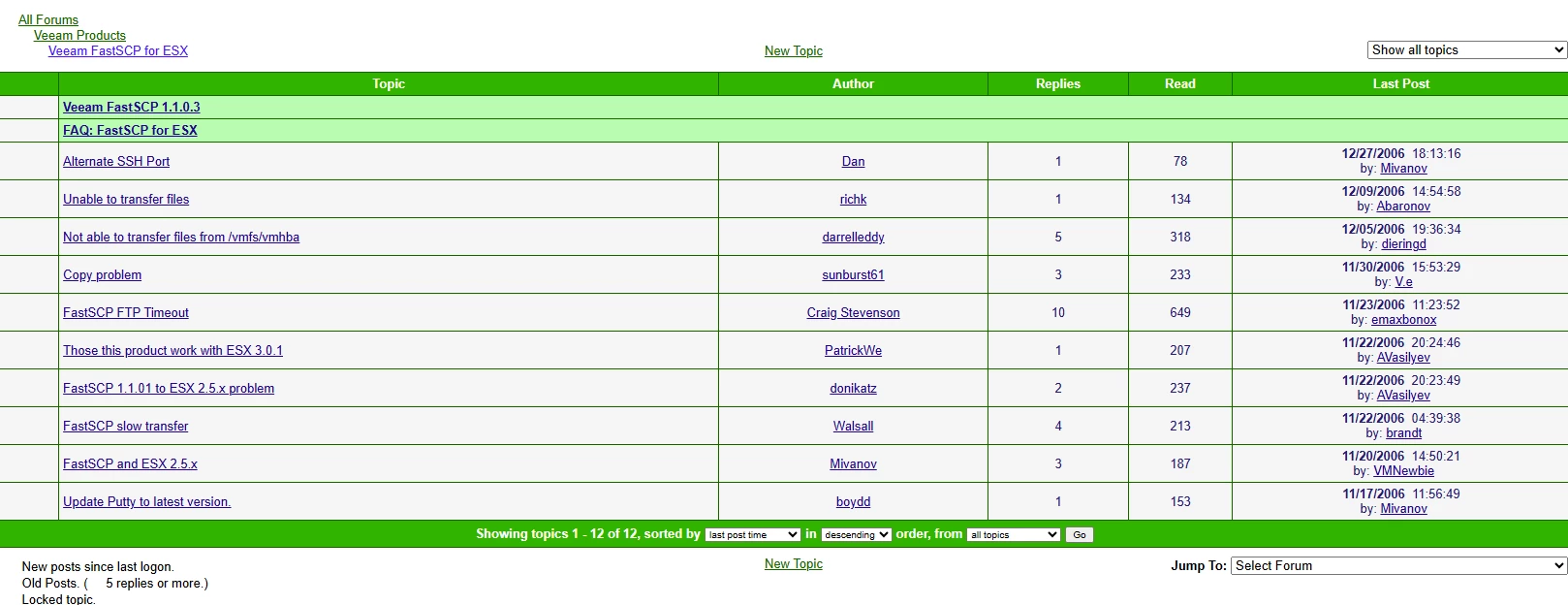Click the 'New posts since last logon.' legend text
Screen dimensions: 1568x605
pos(98,566)
